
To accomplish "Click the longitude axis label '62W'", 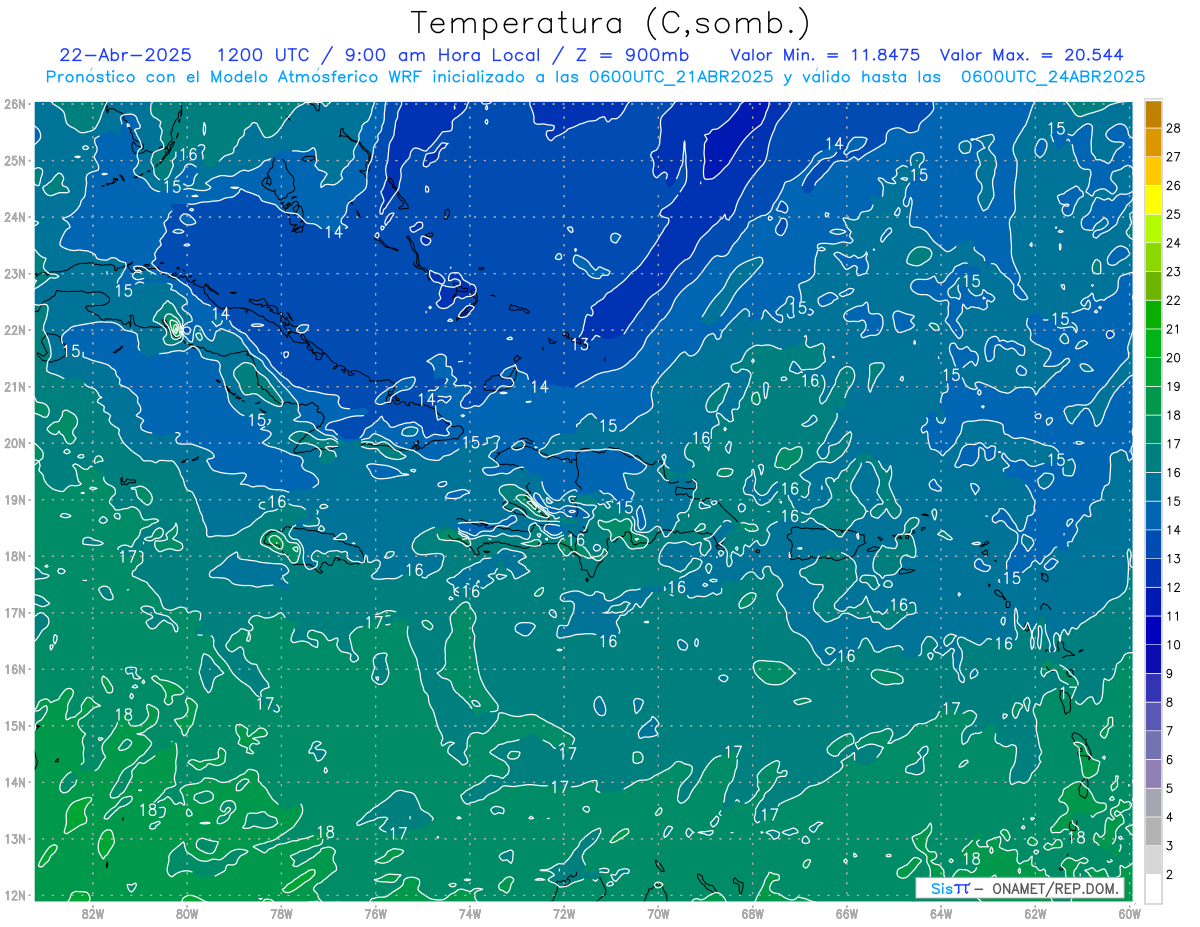I will click(1035, 914).
